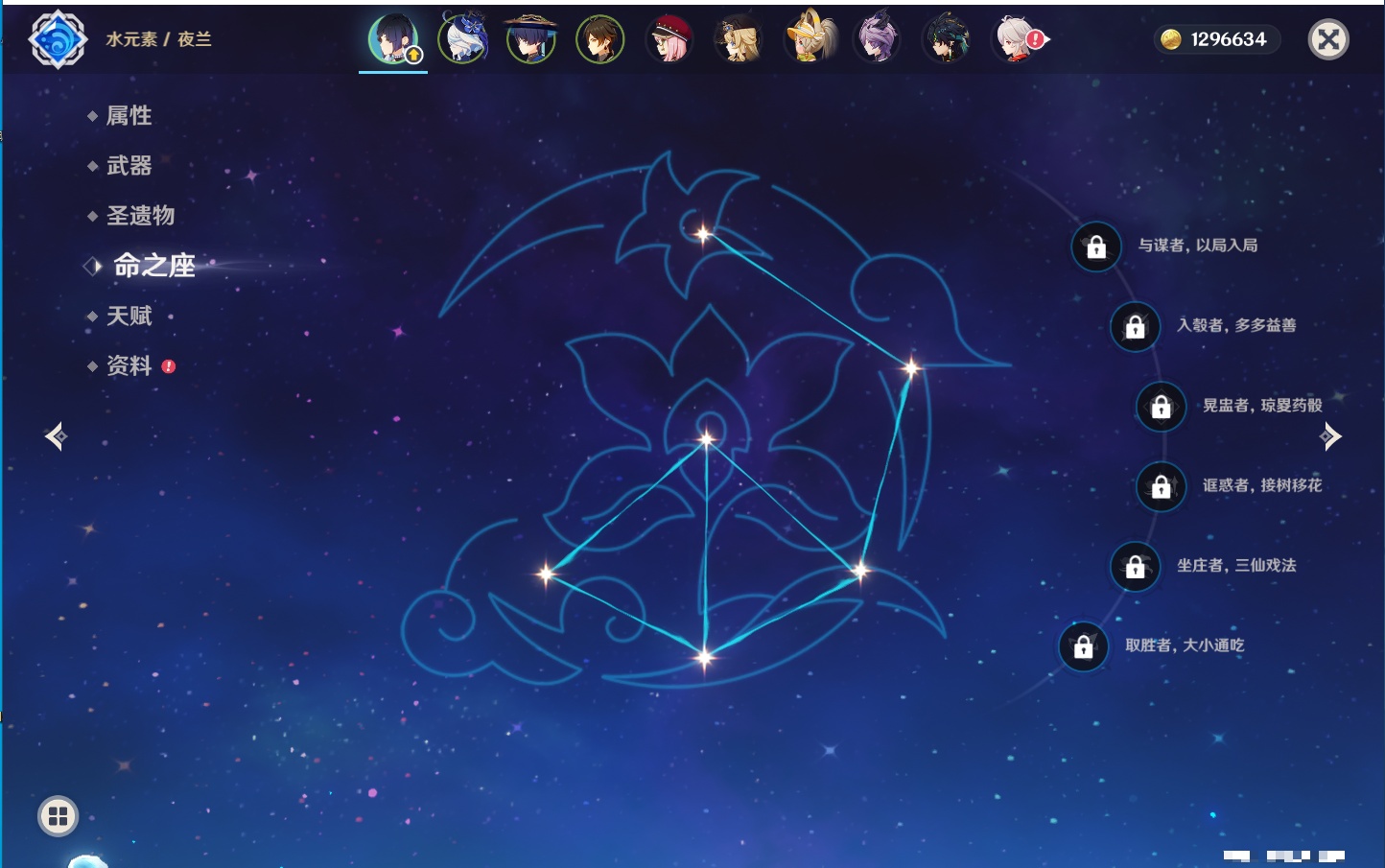Click the Mora balance 1296634
Screen dimensions: 1385x868
1216,39
